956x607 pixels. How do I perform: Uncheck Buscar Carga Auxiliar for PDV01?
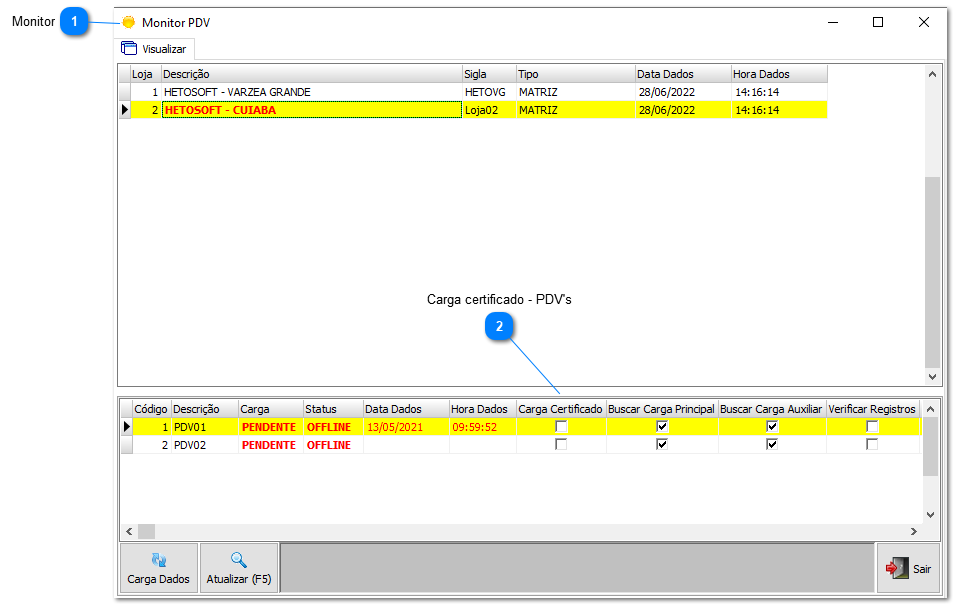click(x=771, y=427)
